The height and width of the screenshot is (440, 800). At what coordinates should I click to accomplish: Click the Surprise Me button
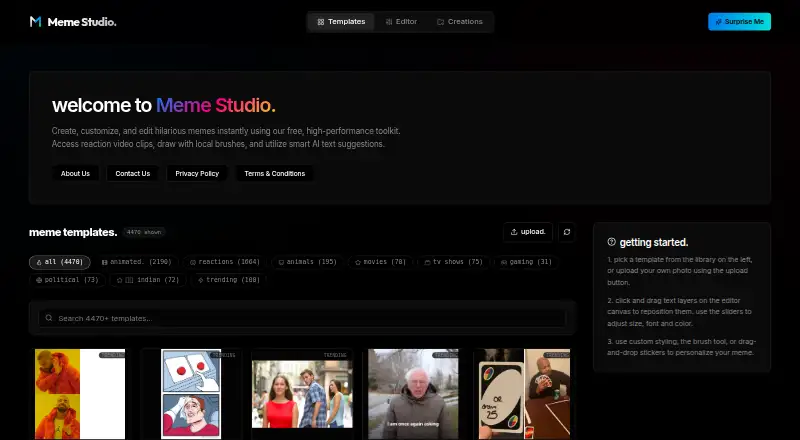739,22
